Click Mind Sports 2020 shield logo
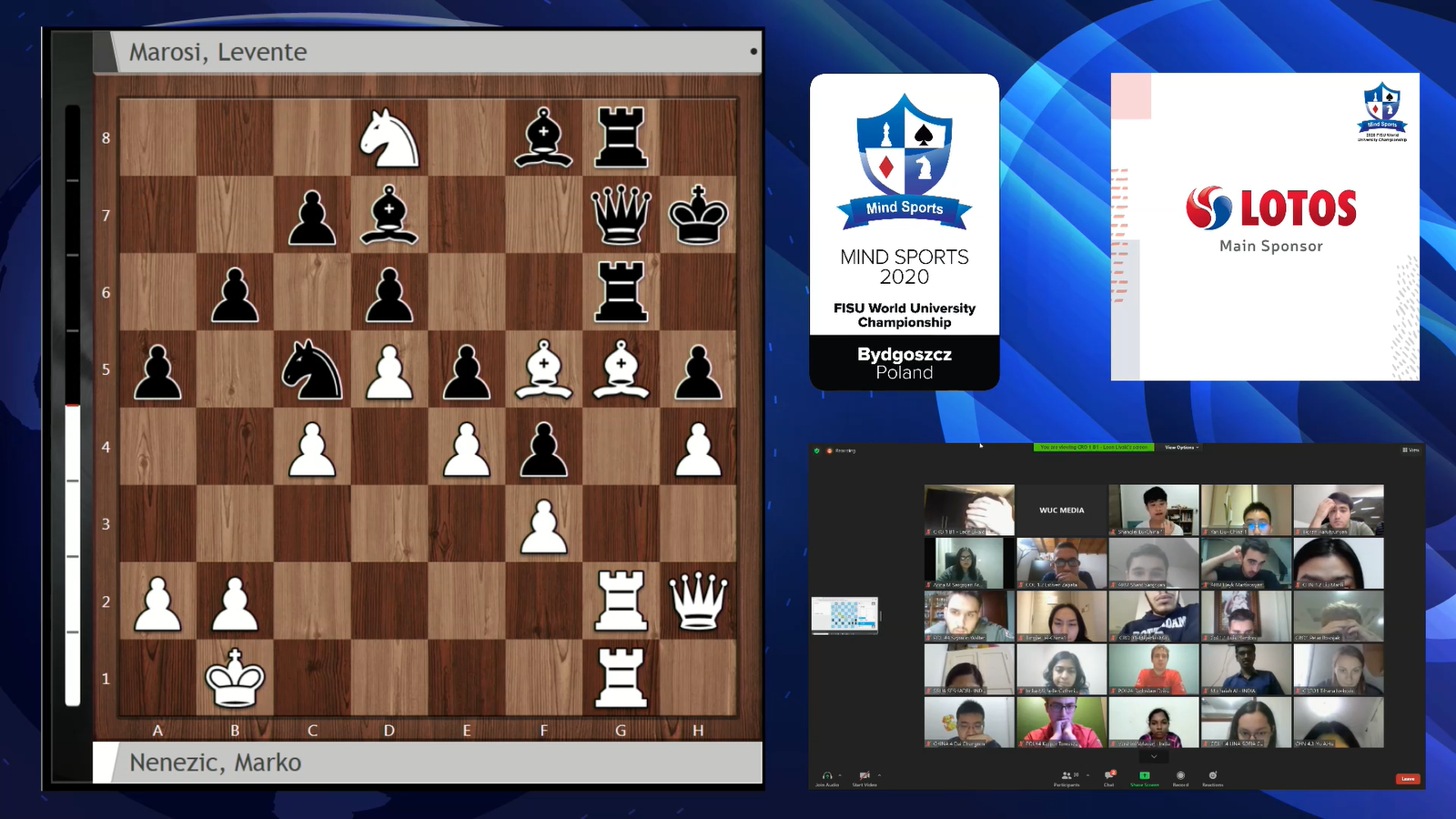The width and height of the screenshot is (1456, 819). coord(905,161)
